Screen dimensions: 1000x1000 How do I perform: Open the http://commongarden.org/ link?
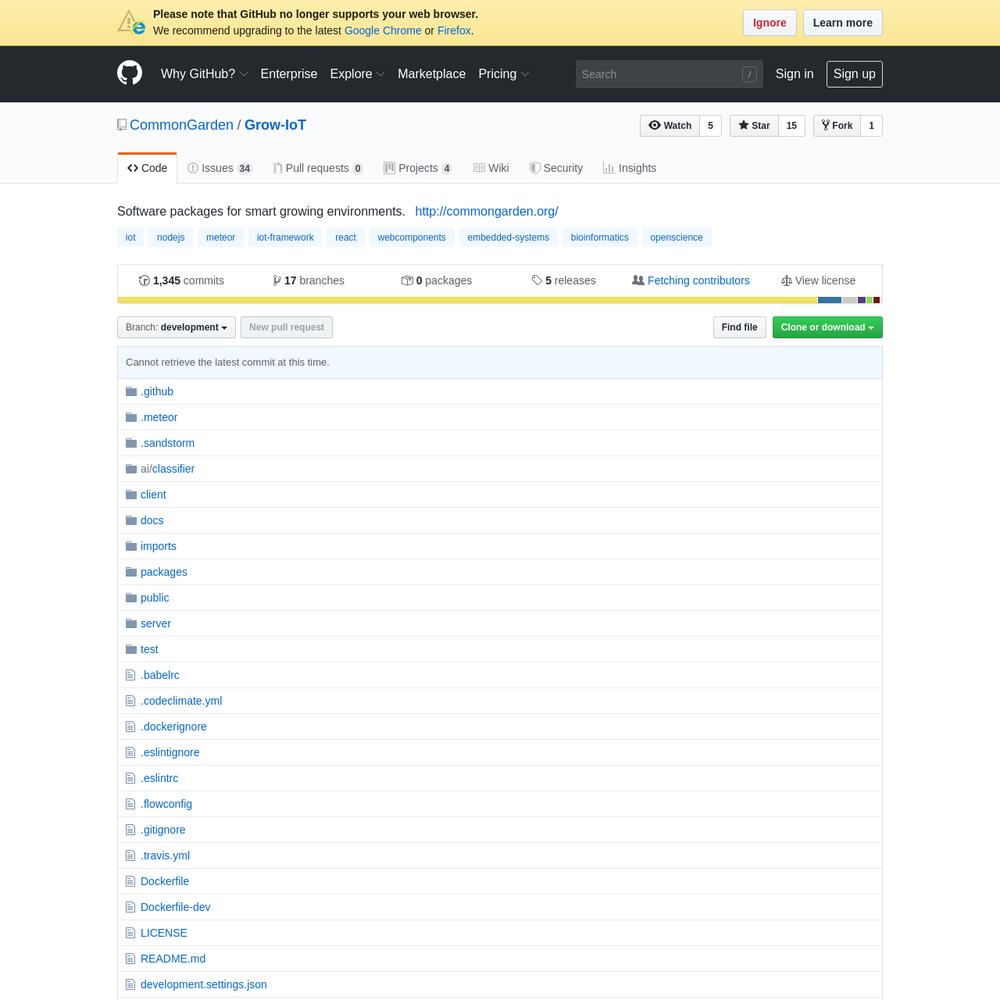coord(487,211)
